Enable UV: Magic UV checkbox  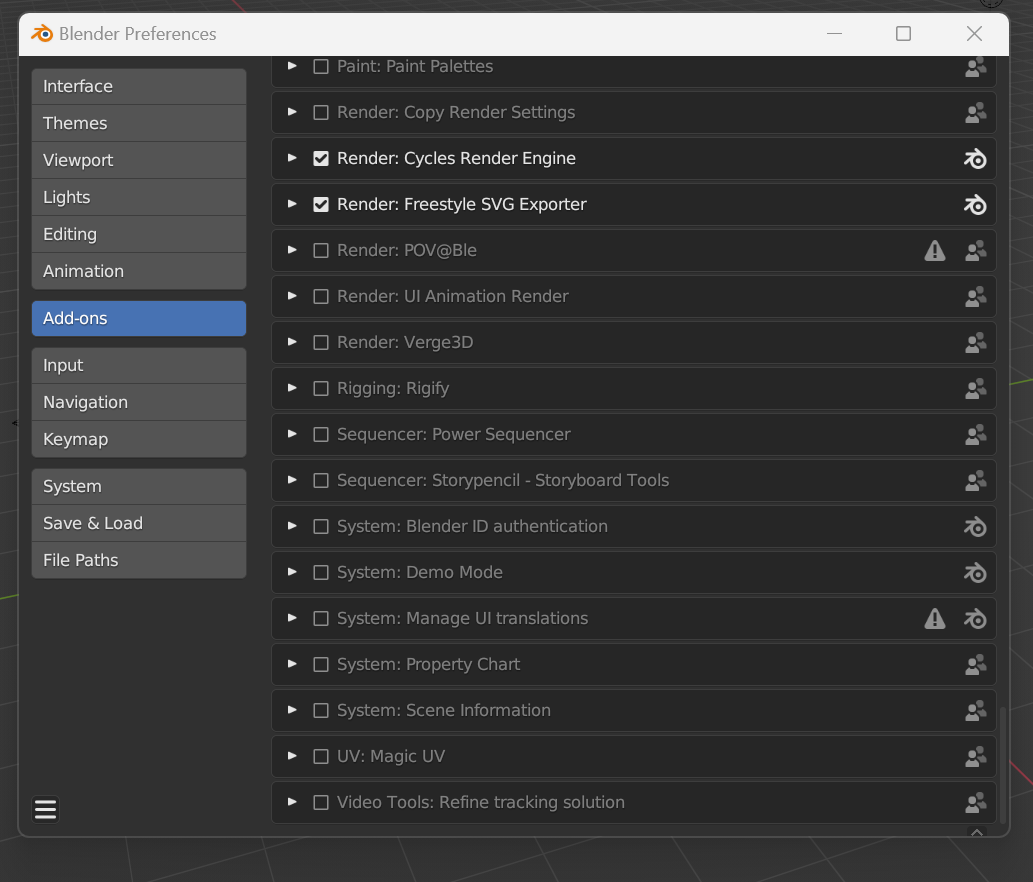tap(321, 756)
